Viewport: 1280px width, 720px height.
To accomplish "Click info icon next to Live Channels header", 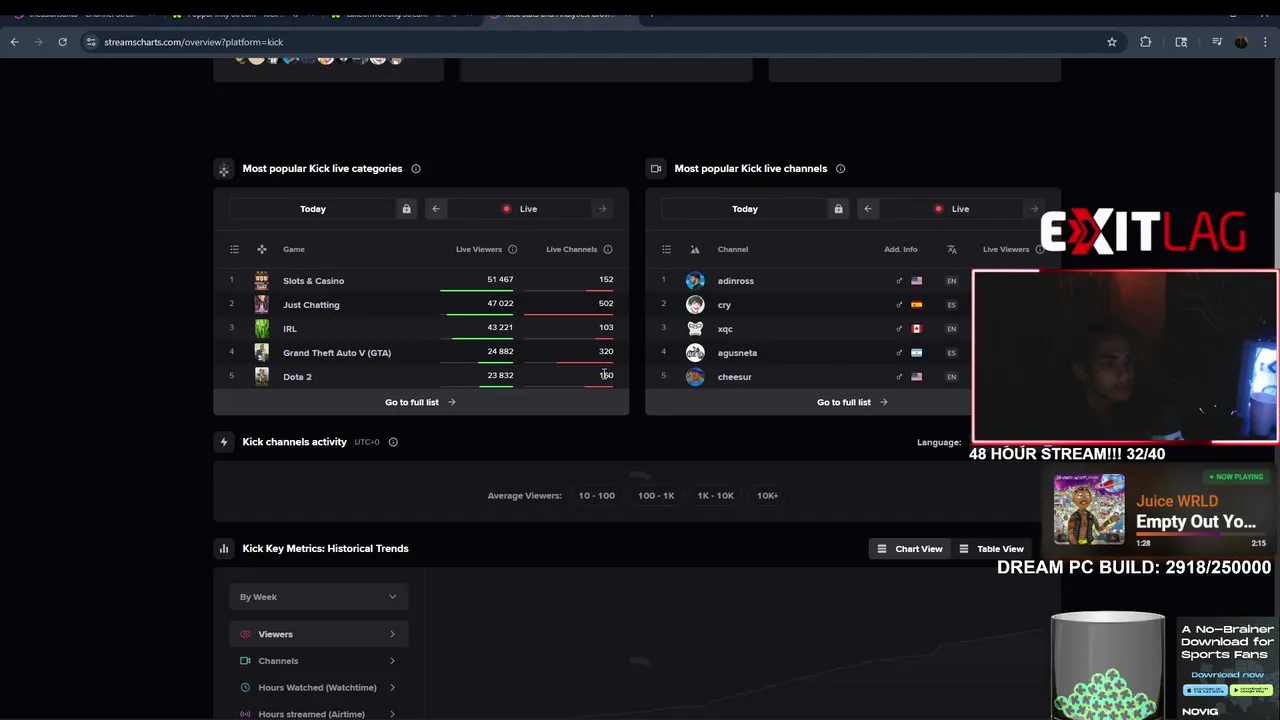I will tap(608, 249).
